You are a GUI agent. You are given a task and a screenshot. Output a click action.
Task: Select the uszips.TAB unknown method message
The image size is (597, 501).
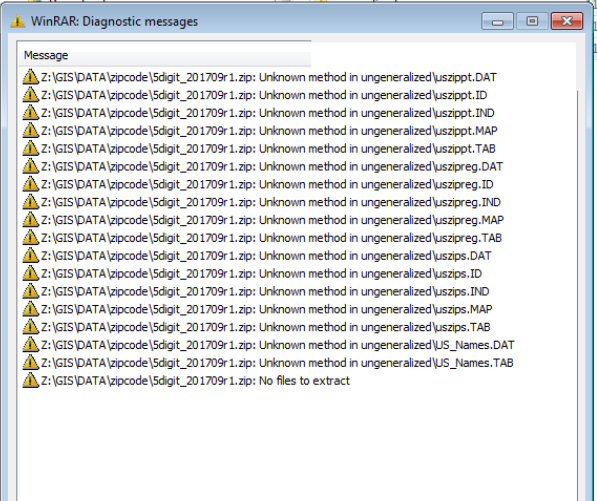coord(266,328)
